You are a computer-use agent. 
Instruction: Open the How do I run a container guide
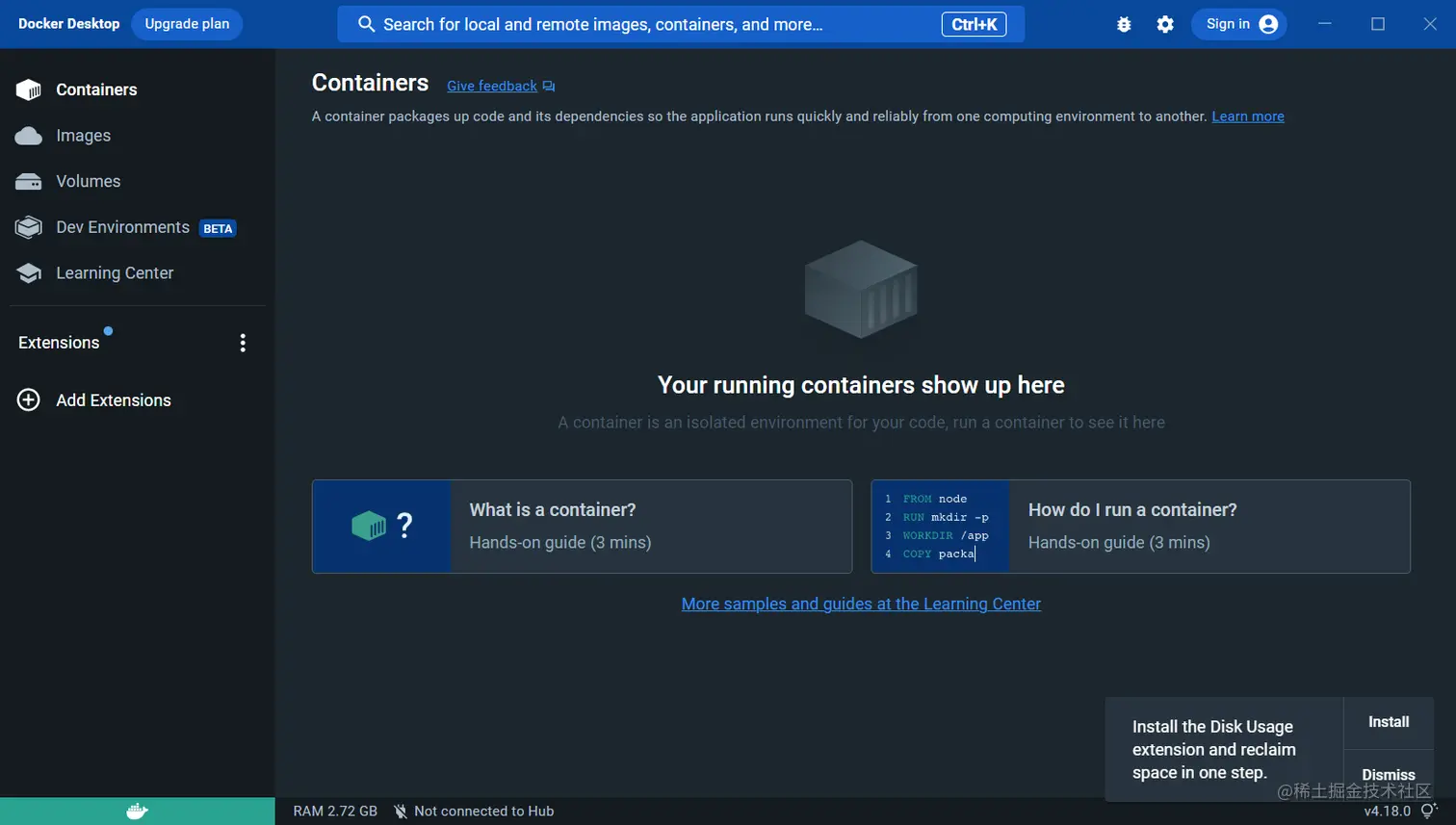(x=1141, y=527)
